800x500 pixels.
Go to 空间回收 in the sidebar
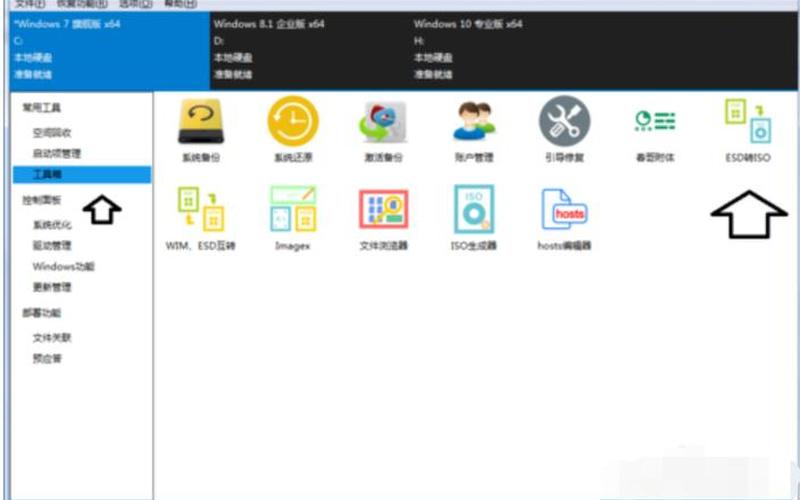click(x=52, y=133)
